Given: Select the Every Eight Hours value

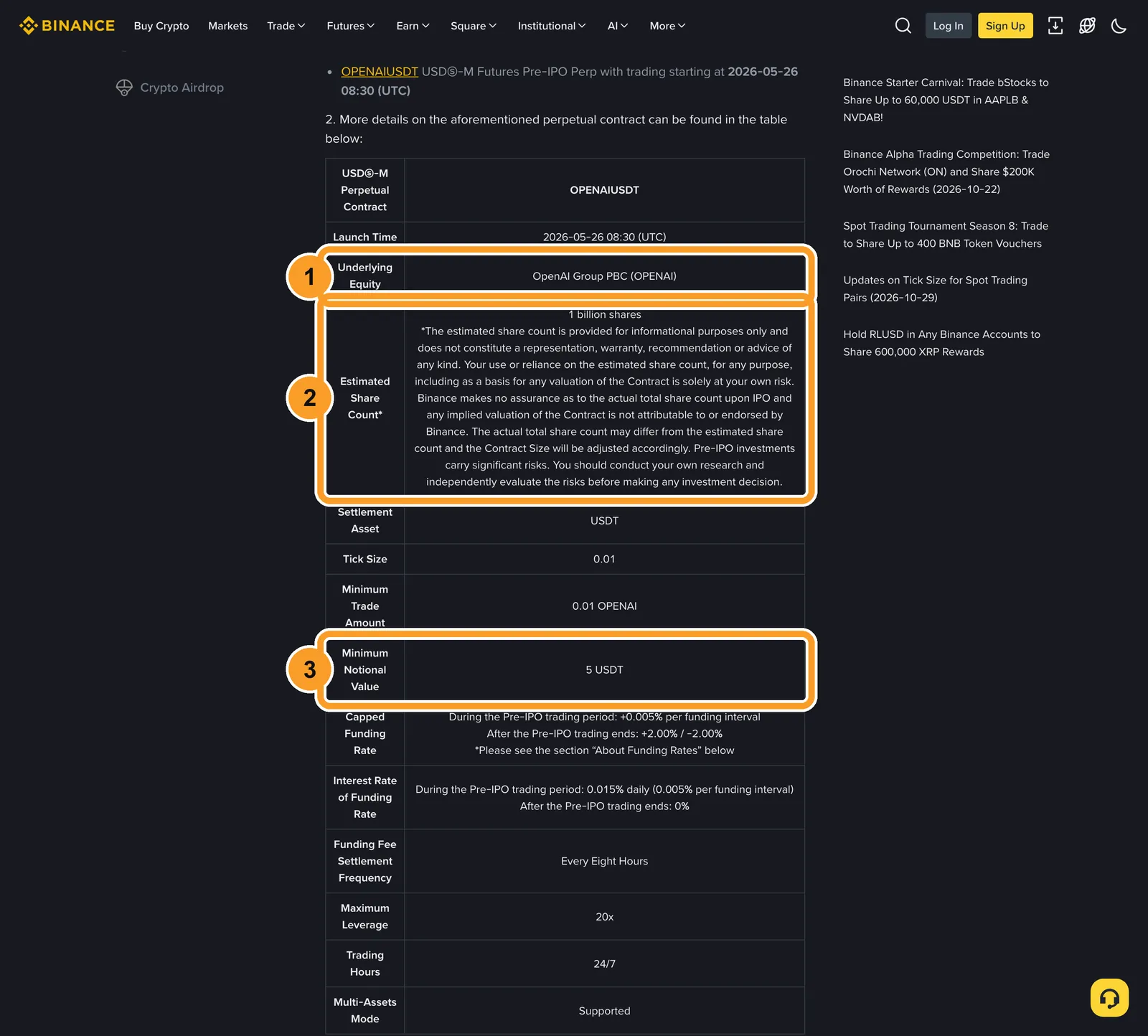Looking at the screenshot, I should 604,861.
